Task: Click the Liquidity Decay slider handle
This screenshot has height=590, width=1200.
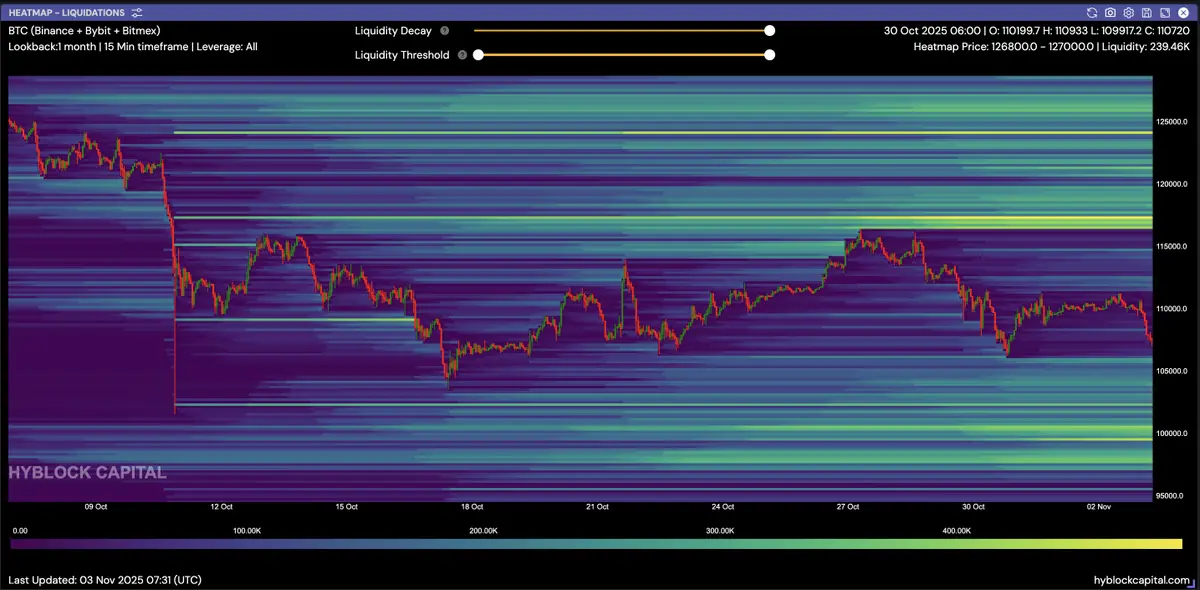Action: (x=770, y=31)
